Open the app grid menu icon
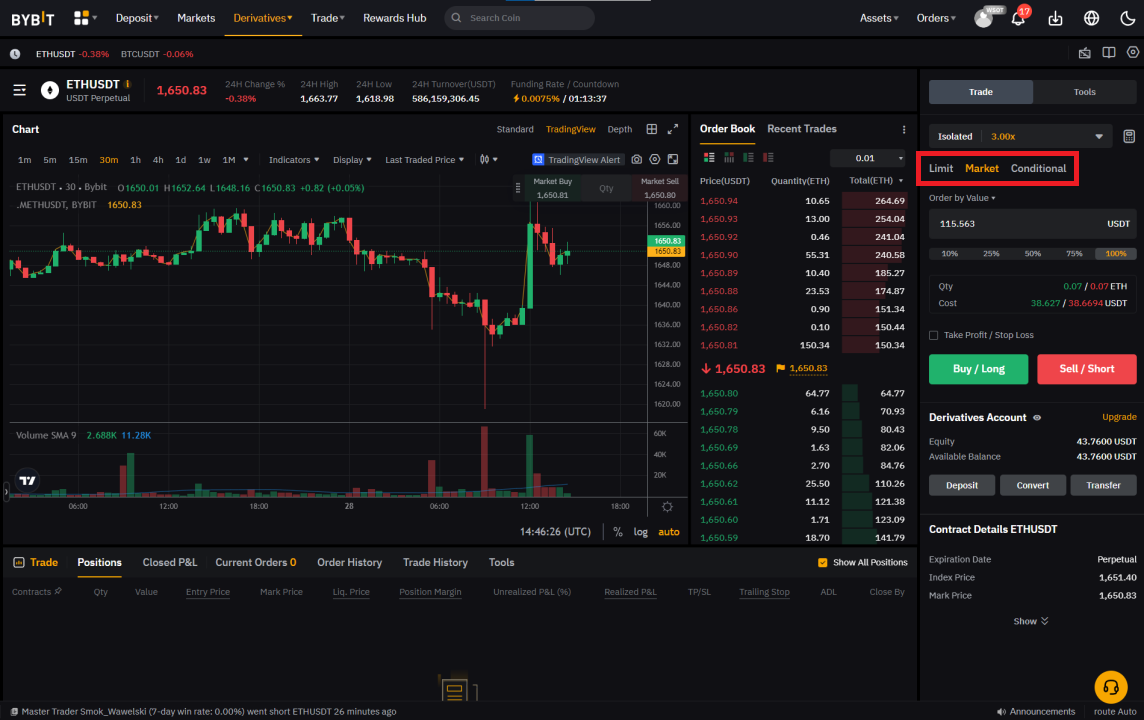The image size is (1144, 720). (x=81, y=18)
